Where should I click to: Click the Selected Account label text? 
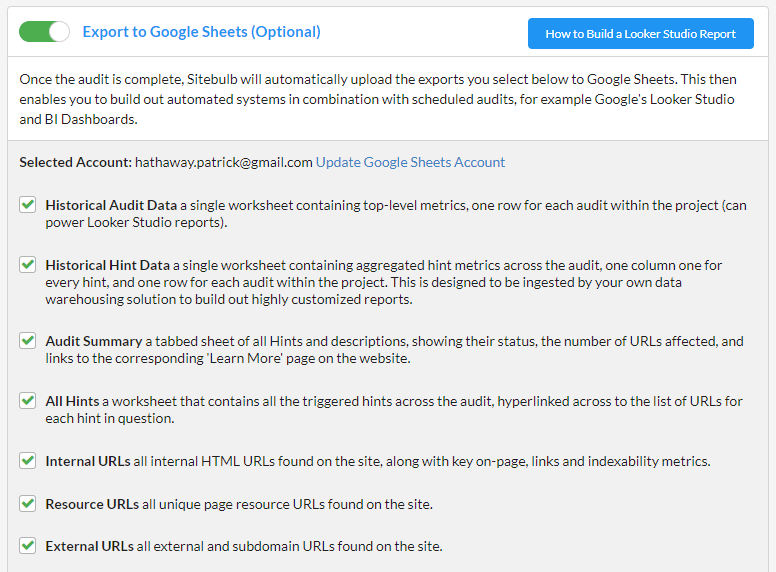coord(75,162)
